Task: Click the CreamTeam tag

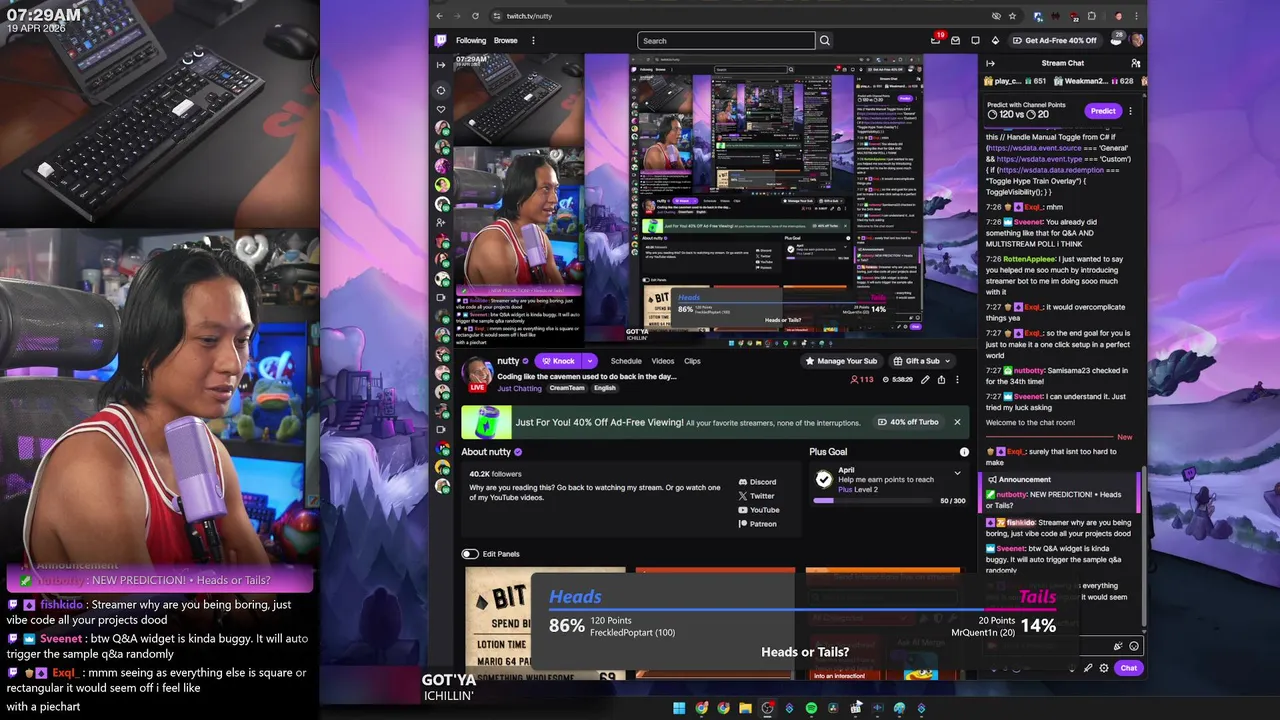Action: pos(567,388)
